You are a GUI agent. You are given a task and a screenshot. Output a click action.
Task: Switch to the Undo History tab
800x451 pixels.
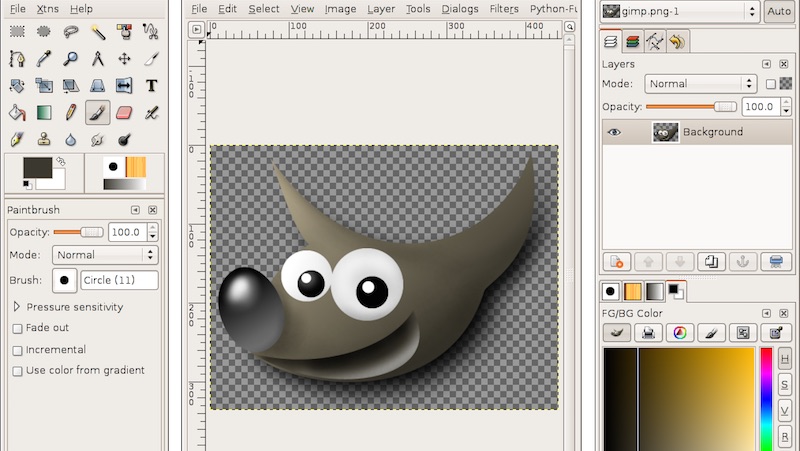tap(678, 42)
